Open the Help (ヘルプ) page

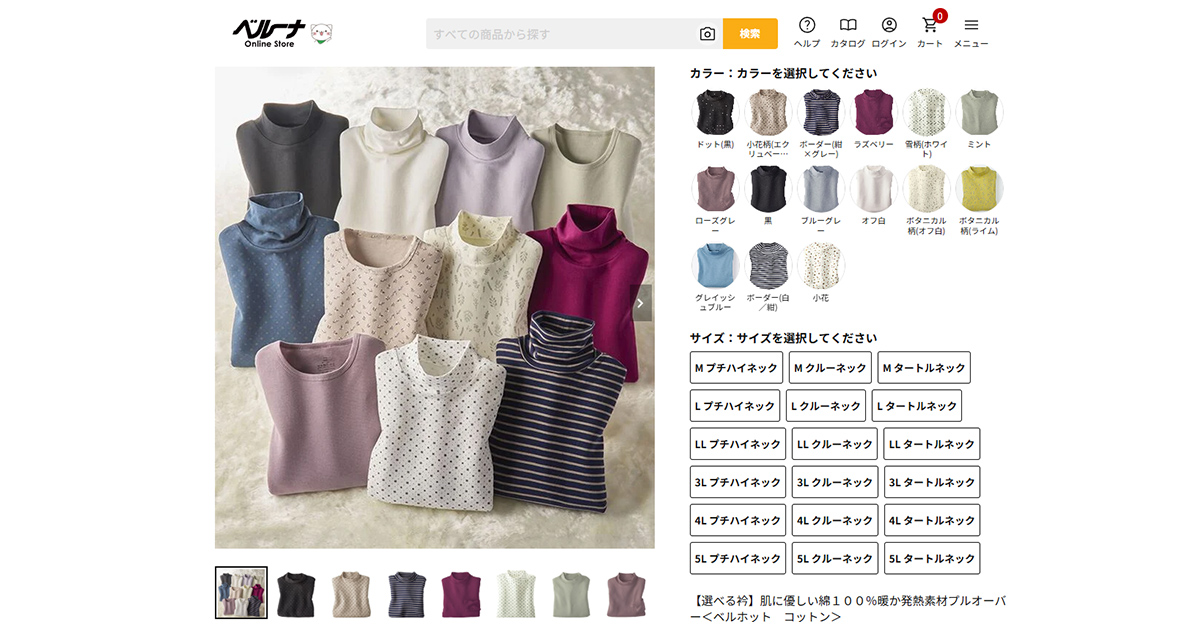(x=807, y=32)
